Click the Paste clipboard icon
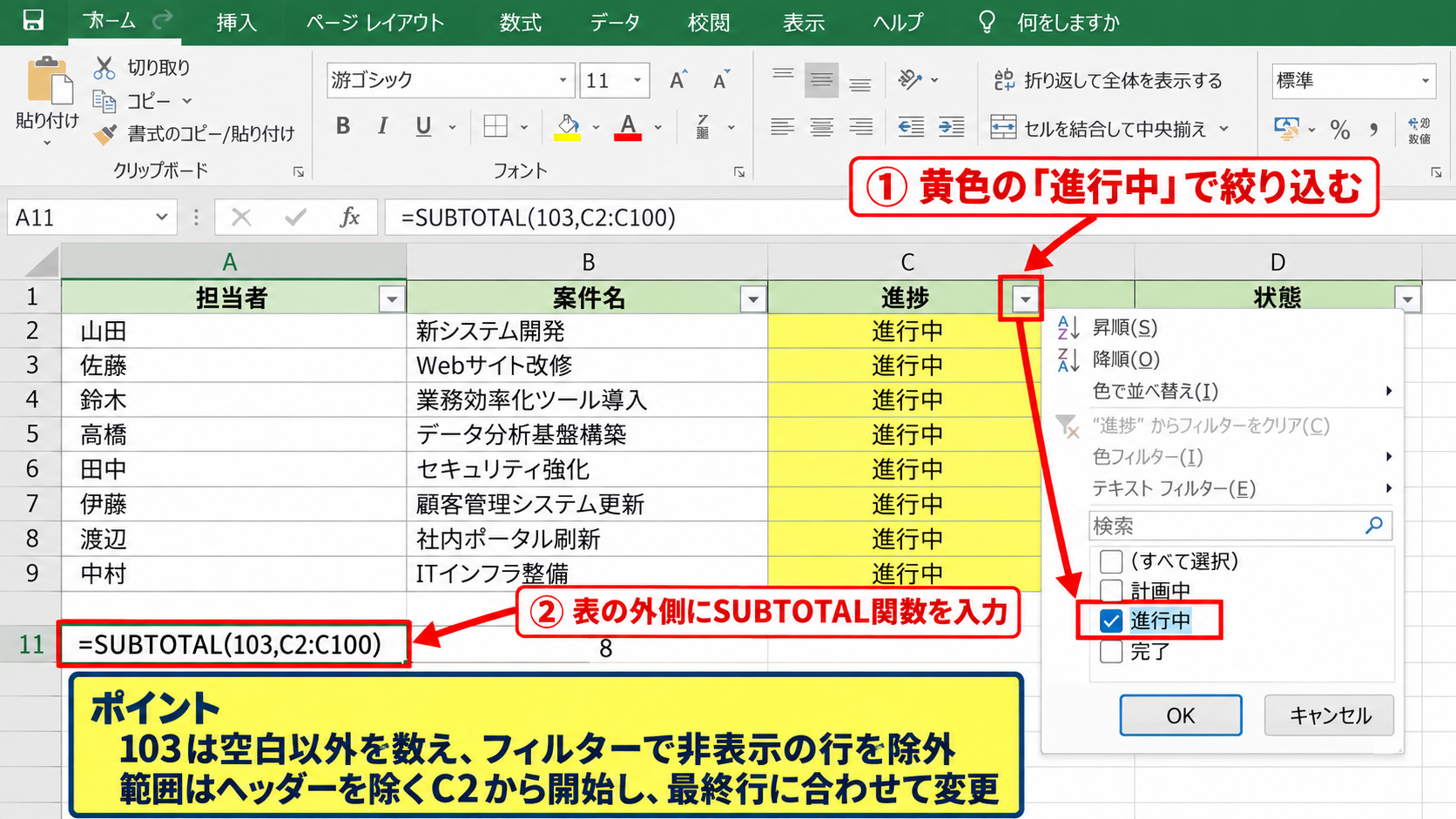 tap(49, 82)
